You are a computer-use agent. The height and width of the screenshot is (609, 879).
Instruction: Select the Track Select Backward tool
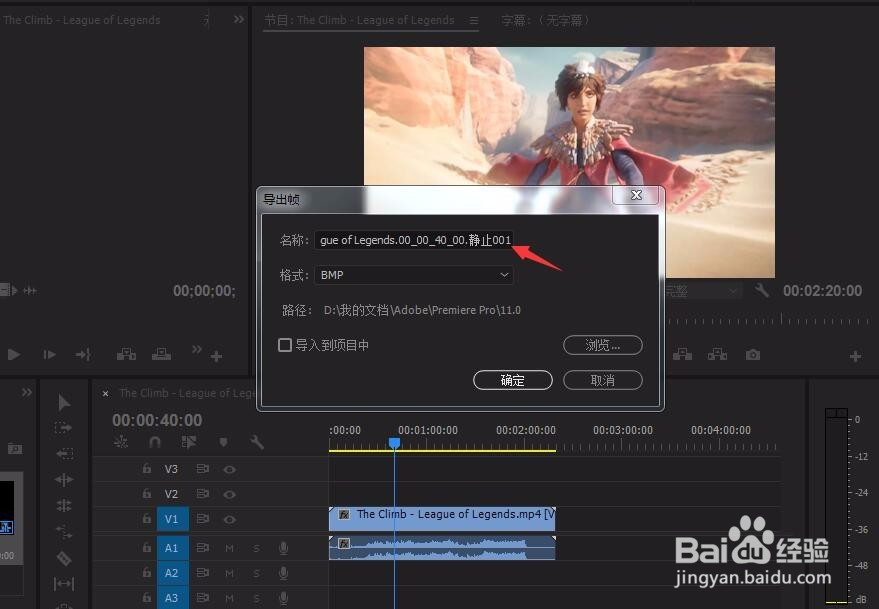pos(64,453)
